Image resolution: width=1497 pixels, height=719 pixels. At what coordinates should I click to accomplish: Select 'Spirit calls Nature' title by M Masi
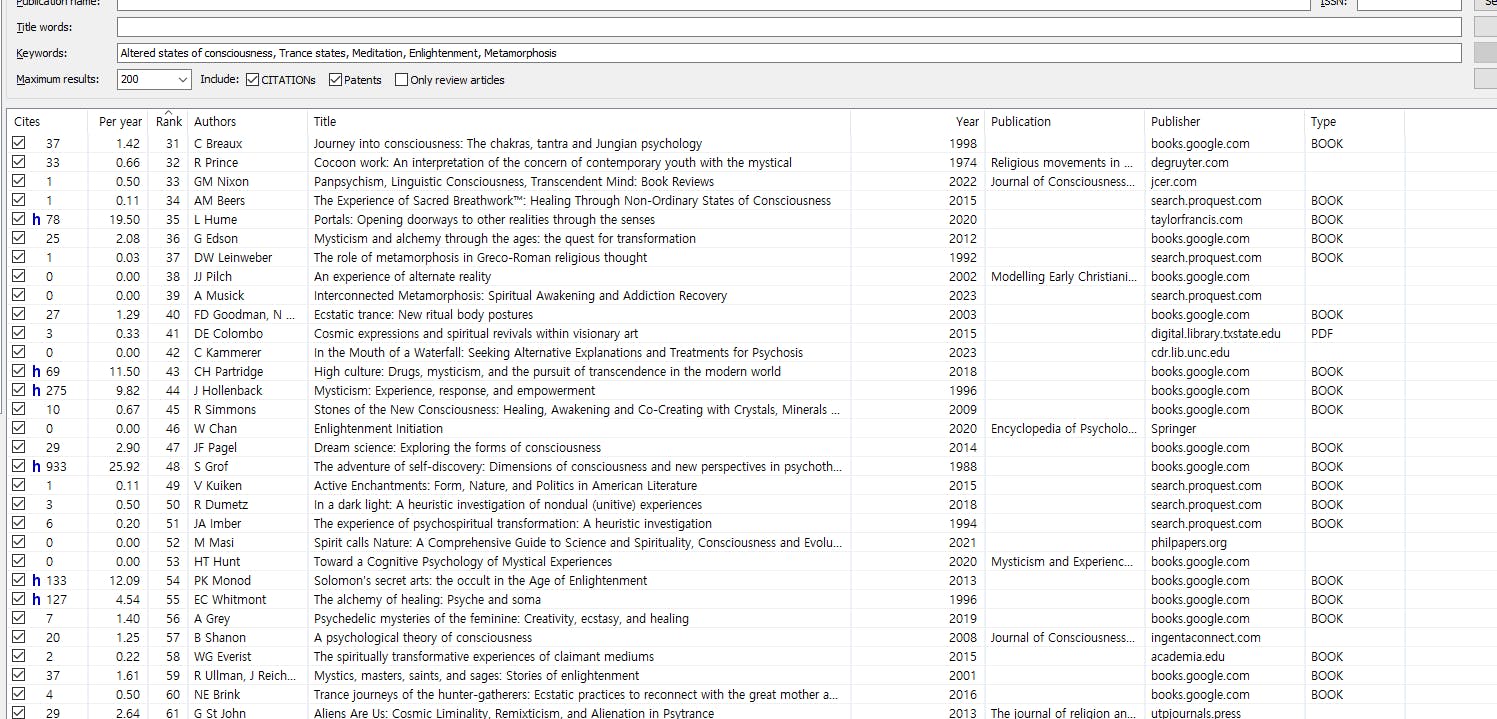coord(577,543)
